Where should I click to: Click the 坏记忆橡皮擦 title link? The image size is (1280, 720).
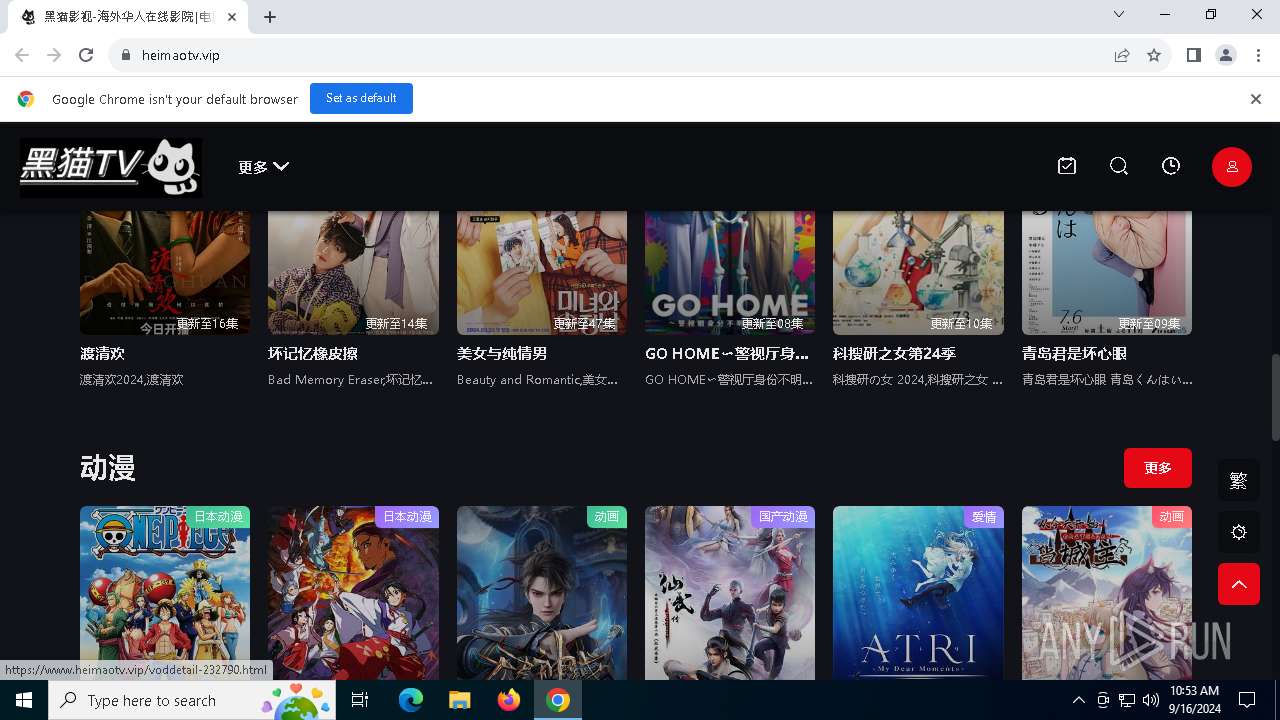tap(313, 353)
